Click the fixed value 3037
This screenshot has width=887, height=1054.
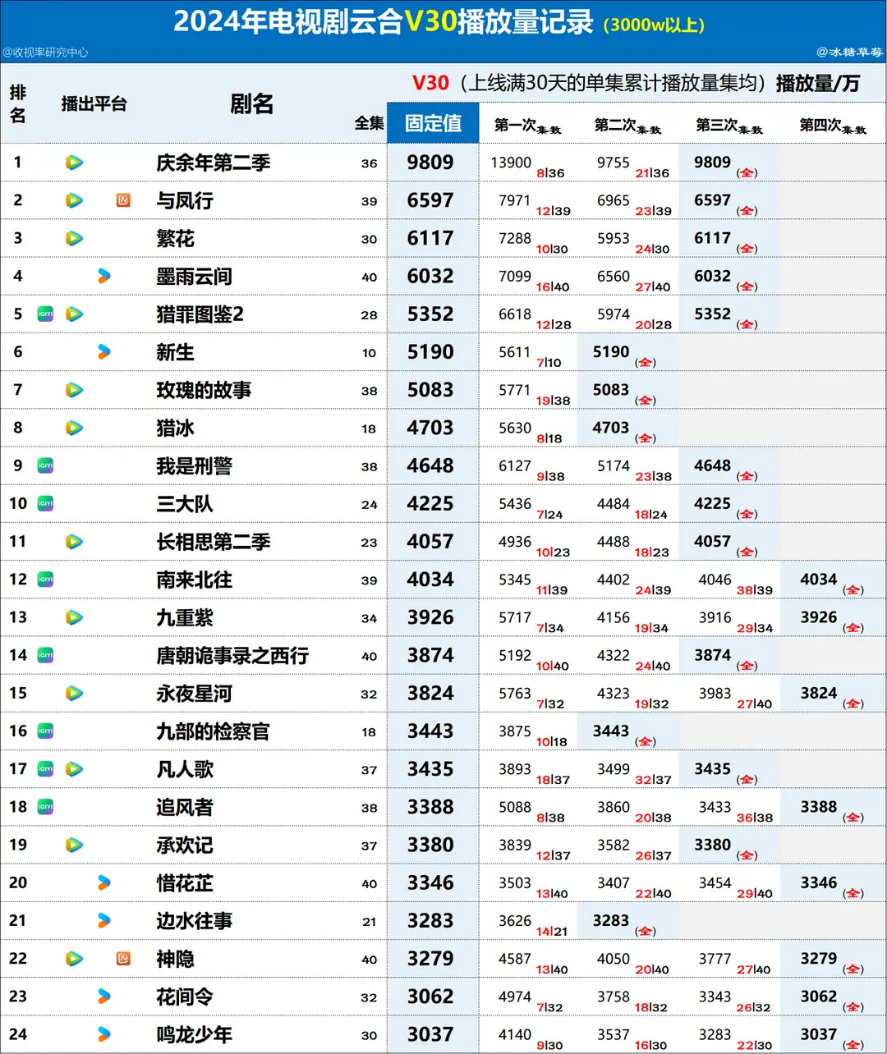(431, 1035)
